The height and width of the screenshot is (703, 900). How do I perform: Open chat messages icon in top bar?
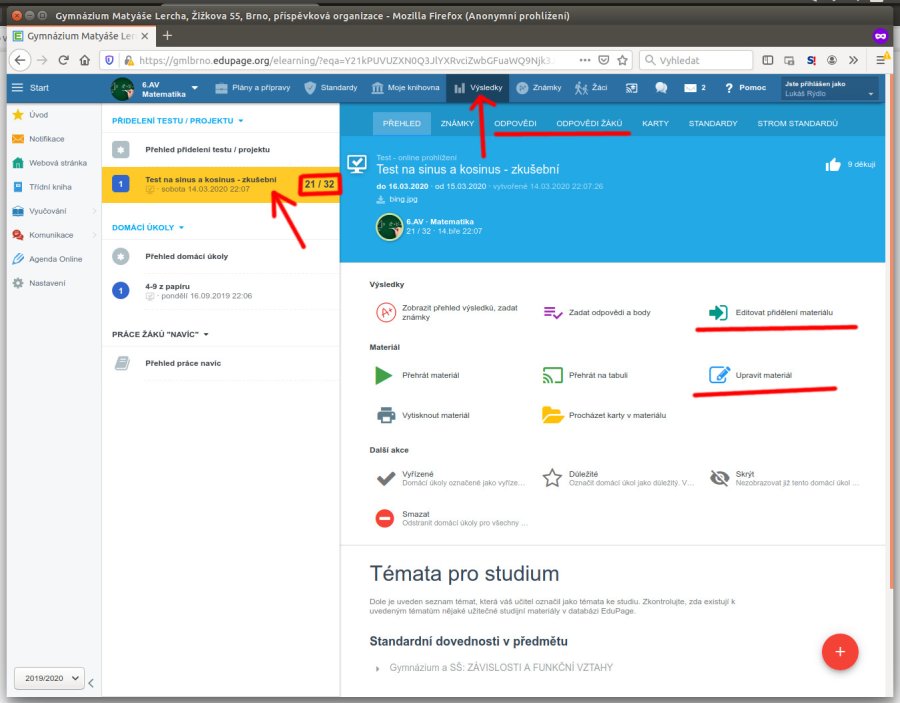(x=661, y=88)
